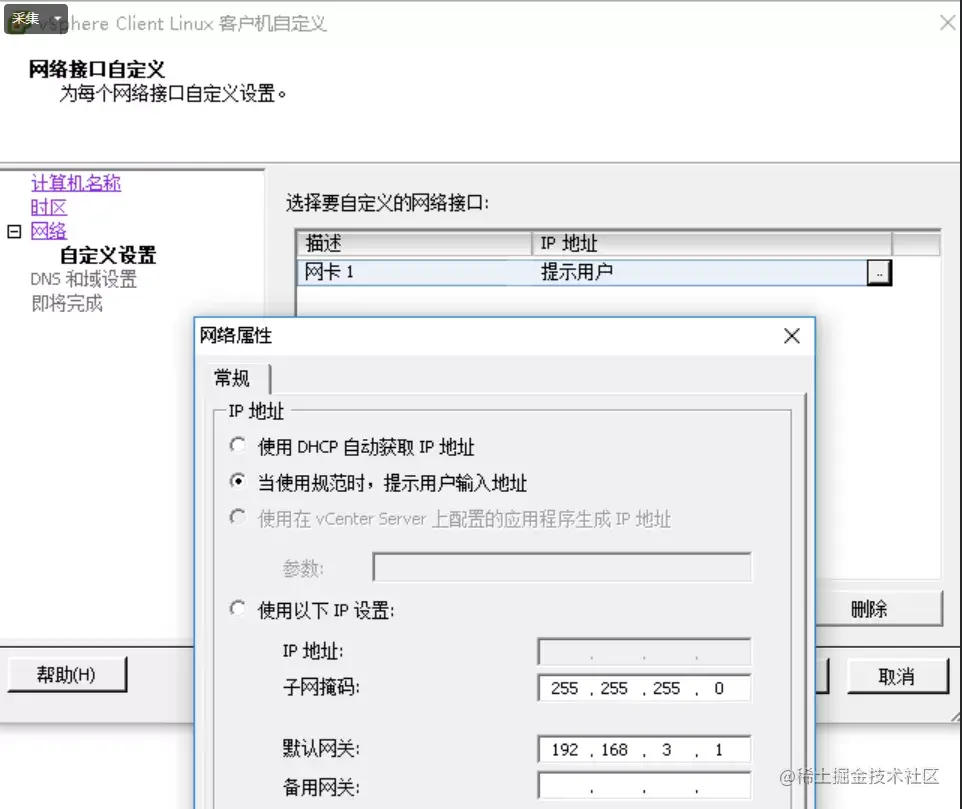The width and height of the screenshot is (962, 809).
Task: Open the 计算机名称 settings page
Action: (74, 182)
